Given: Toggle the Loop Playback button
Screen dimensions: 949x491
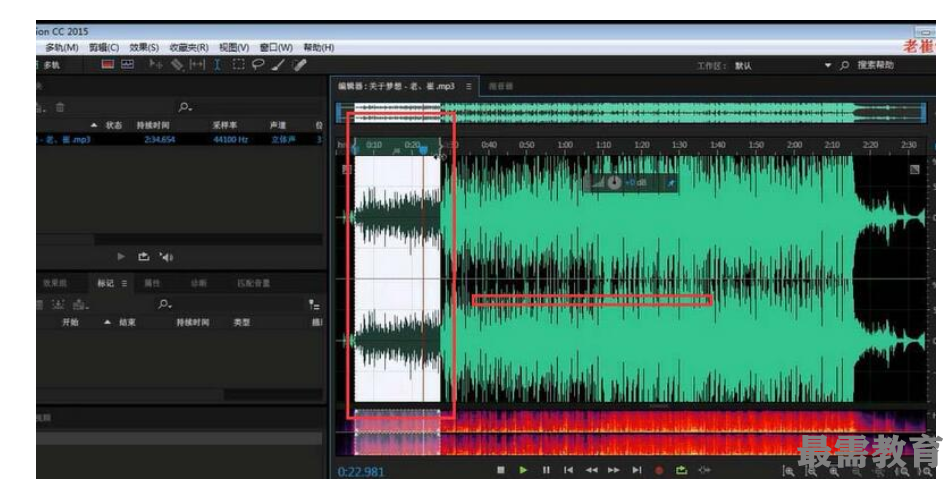Looking at the screenshot, I should coord(682,470).
